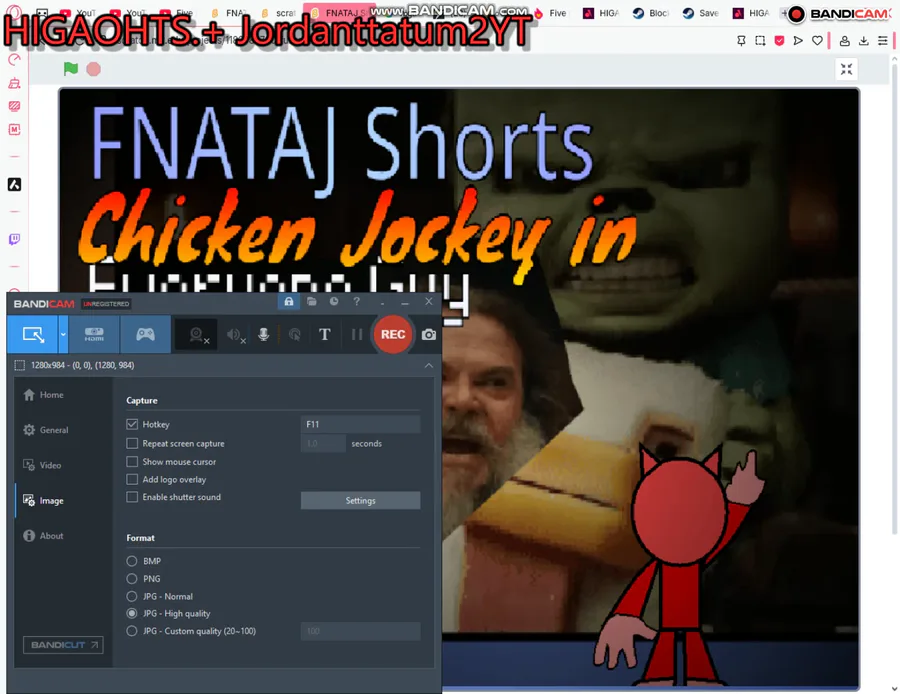
Task: Open the screen recording mode dropdown arrow
Action: (63, 334)
